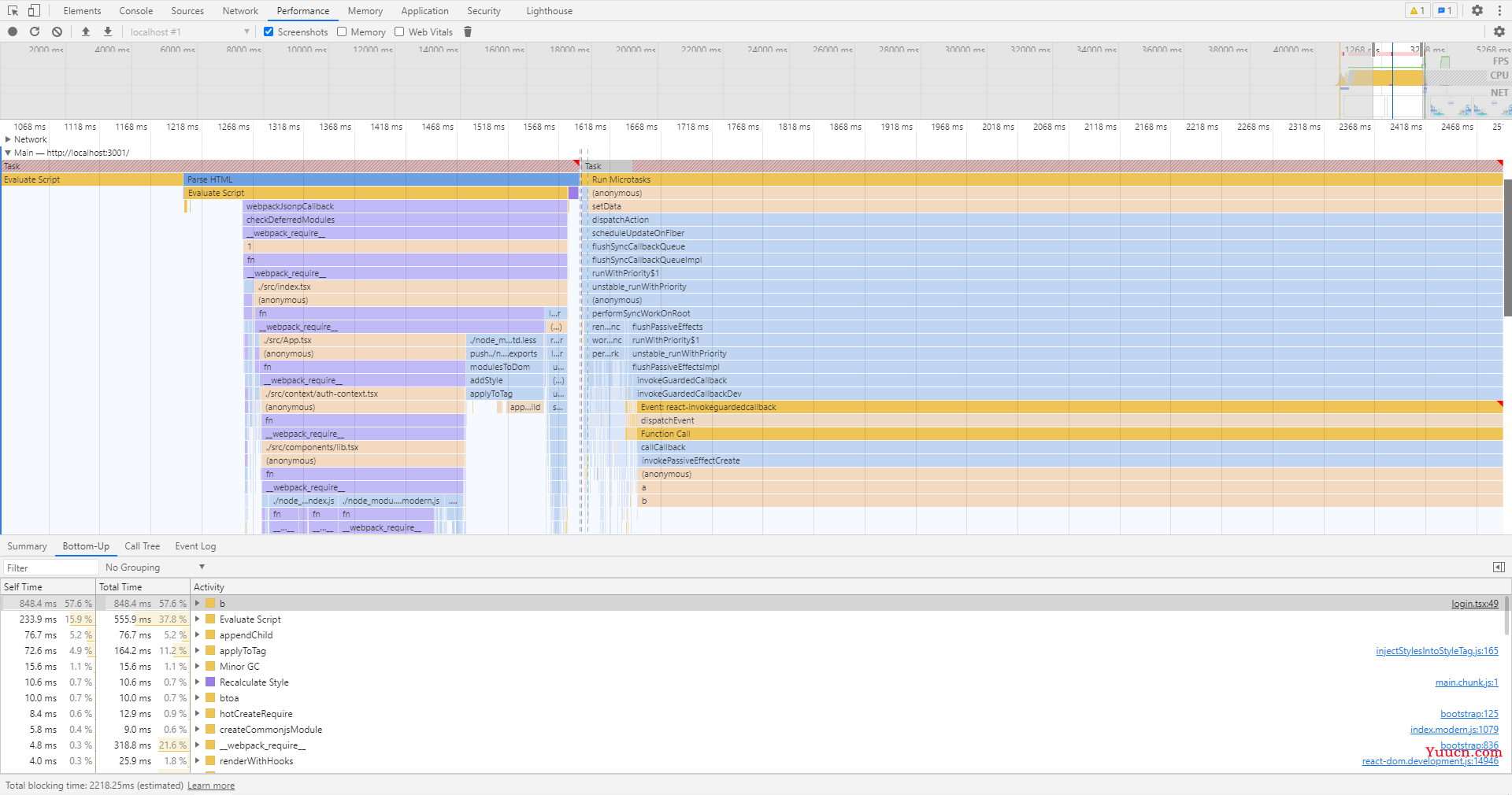Viewport: 1512px width, 795px height.
Task: Open the DevTools more options kebab menu
Action: point(1499,10)
